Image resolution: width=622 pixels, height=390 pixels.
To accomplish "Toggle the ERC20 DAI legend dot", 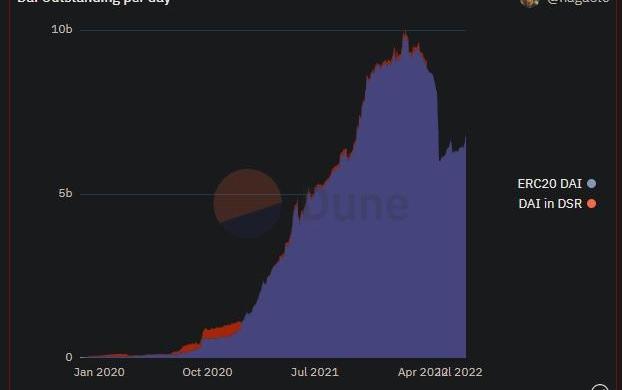I will coord(591,184).
